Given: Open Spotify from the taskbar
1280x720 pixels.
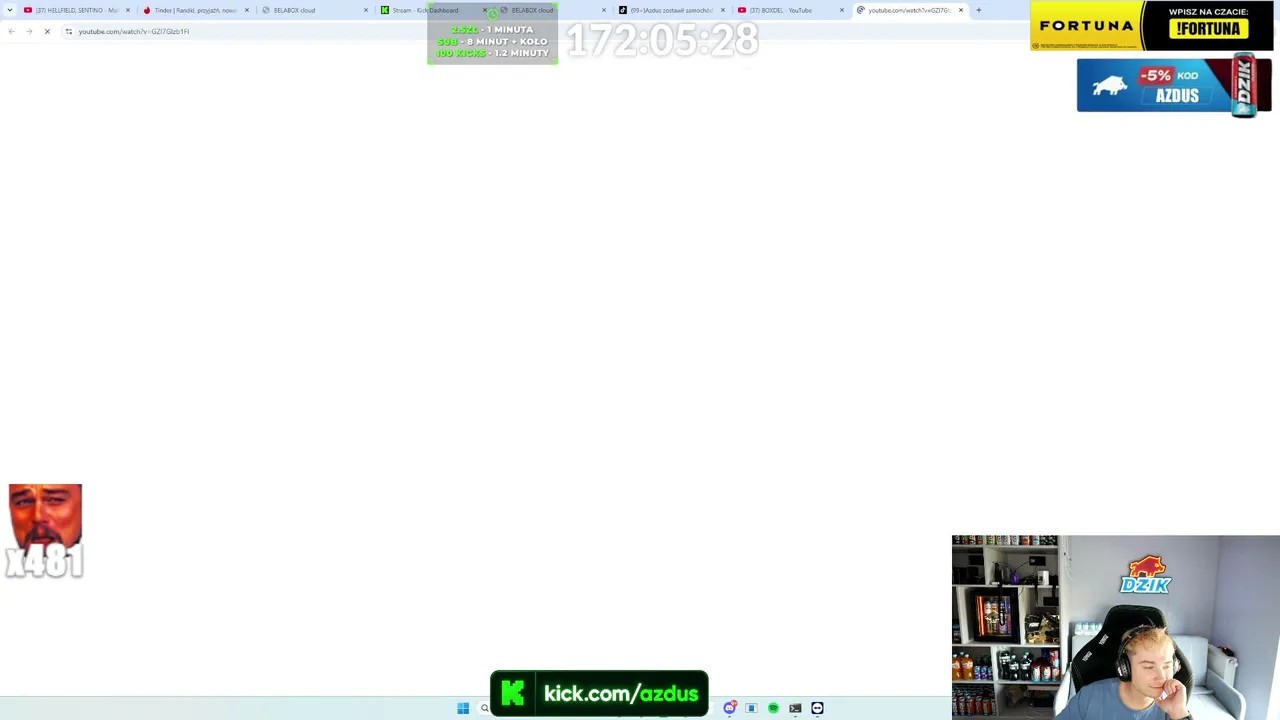Looking at the screenshot, I should (773, 708).
